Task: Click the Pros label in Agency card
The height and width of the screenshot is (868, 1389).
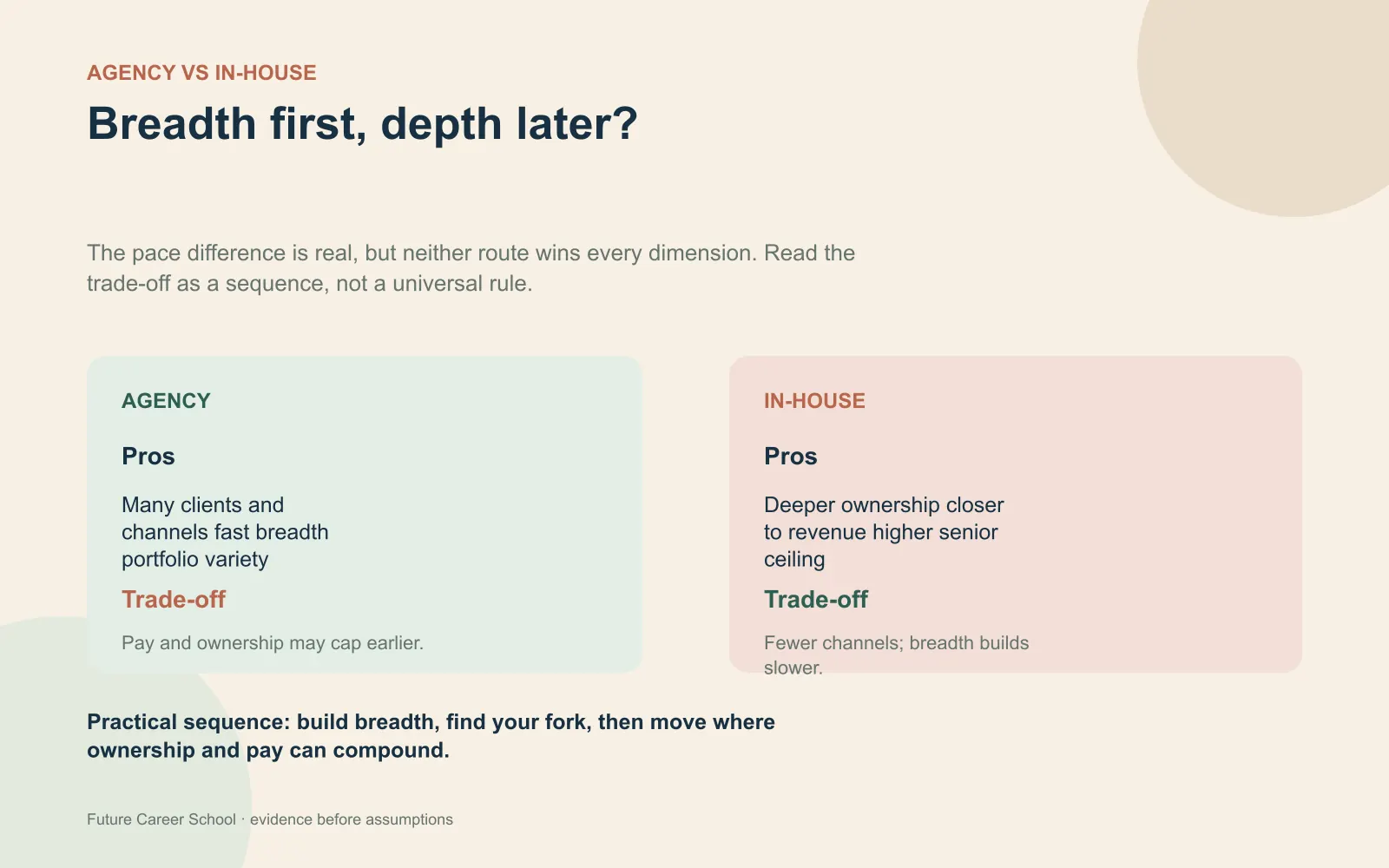Action: [148, 457]
